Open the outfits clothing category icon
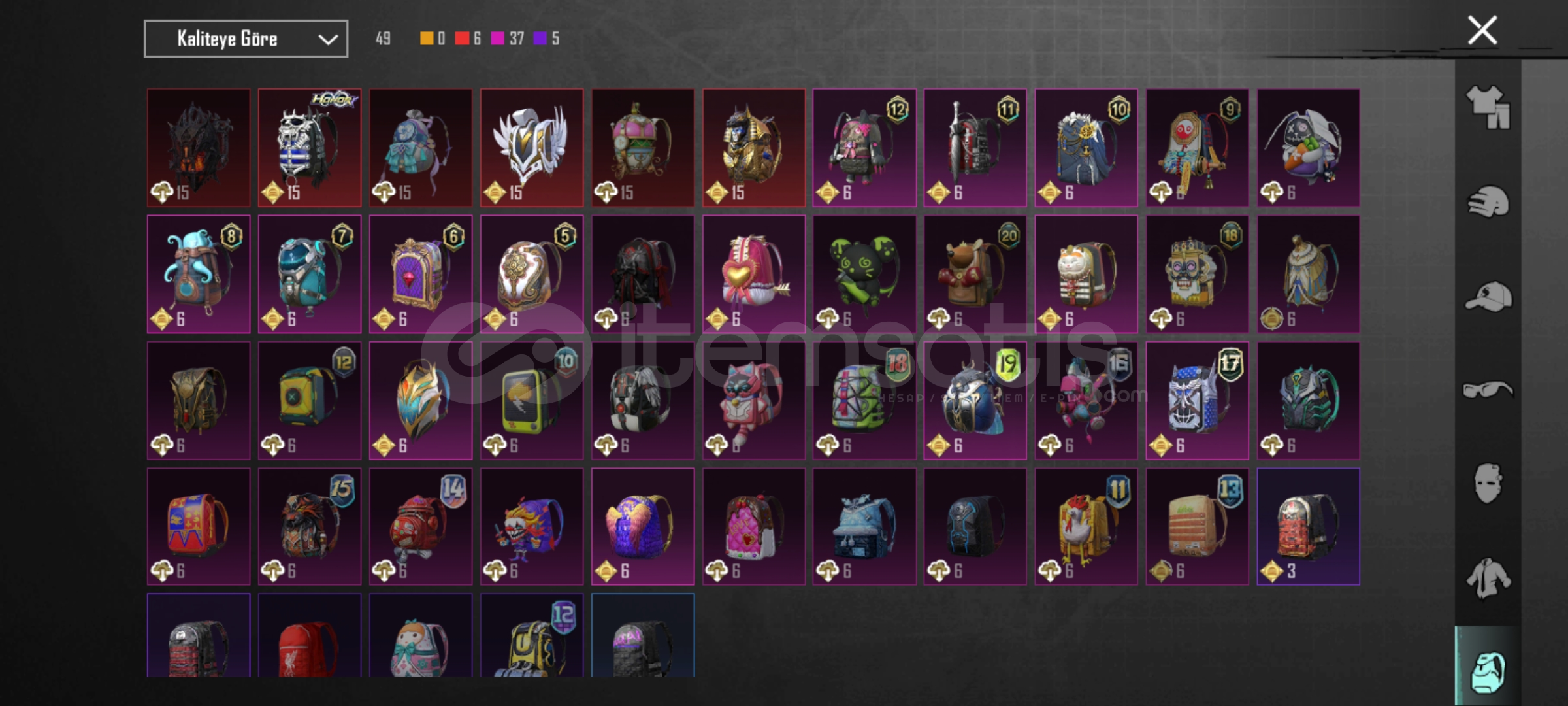 point(1488,107)
